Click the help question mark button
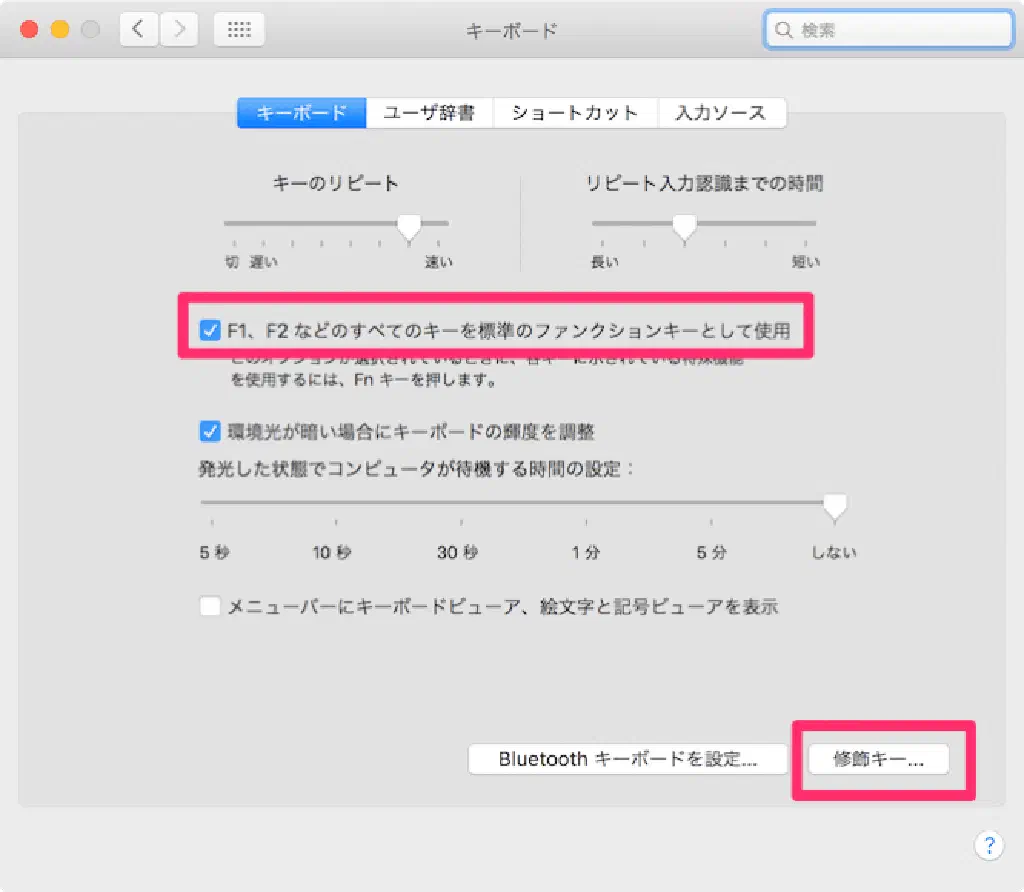Image resolution: width=1024 pixels, height=892 pixels. (987, 844)
